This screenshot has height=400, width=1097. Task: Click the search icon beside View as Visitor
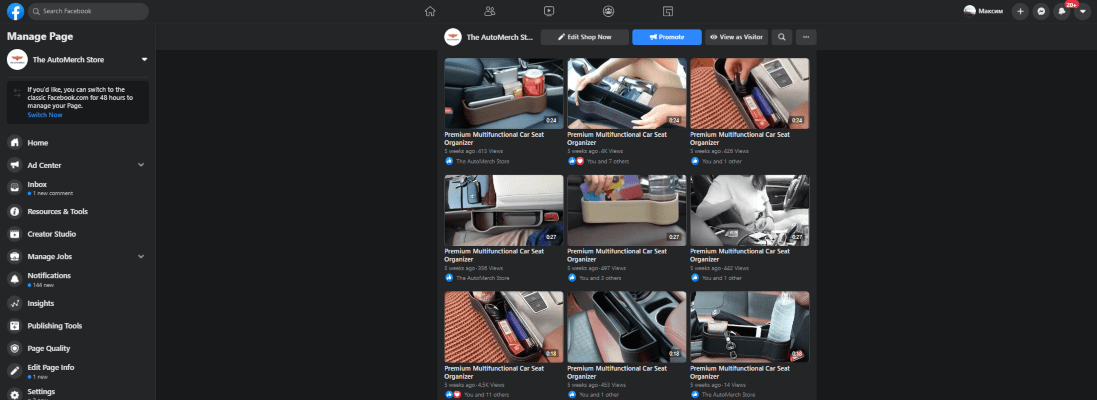781,37
